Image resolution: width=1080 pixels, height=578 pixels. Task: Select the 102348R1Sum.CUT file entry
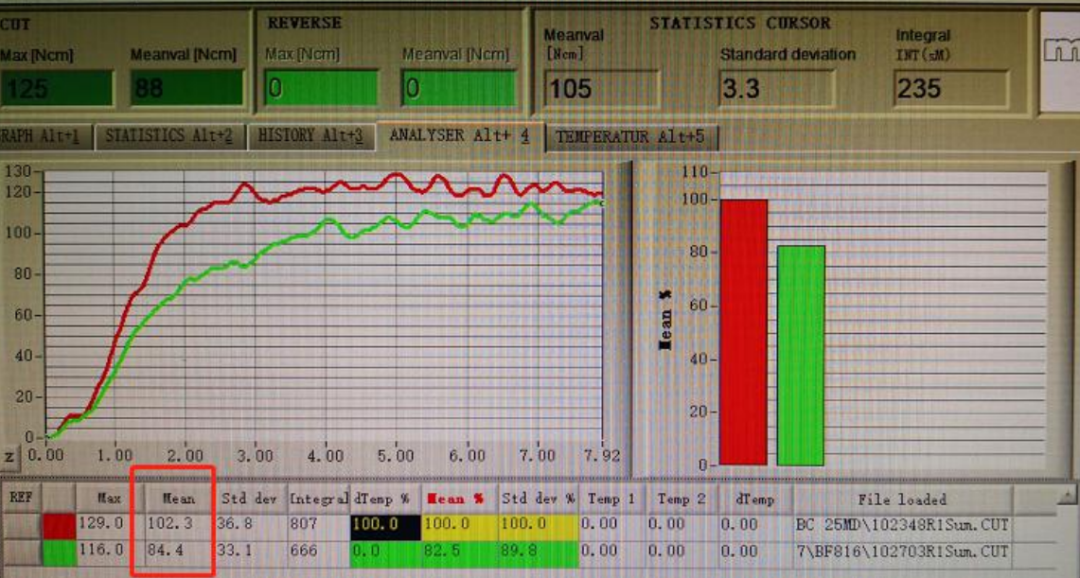tap(901, 525)
